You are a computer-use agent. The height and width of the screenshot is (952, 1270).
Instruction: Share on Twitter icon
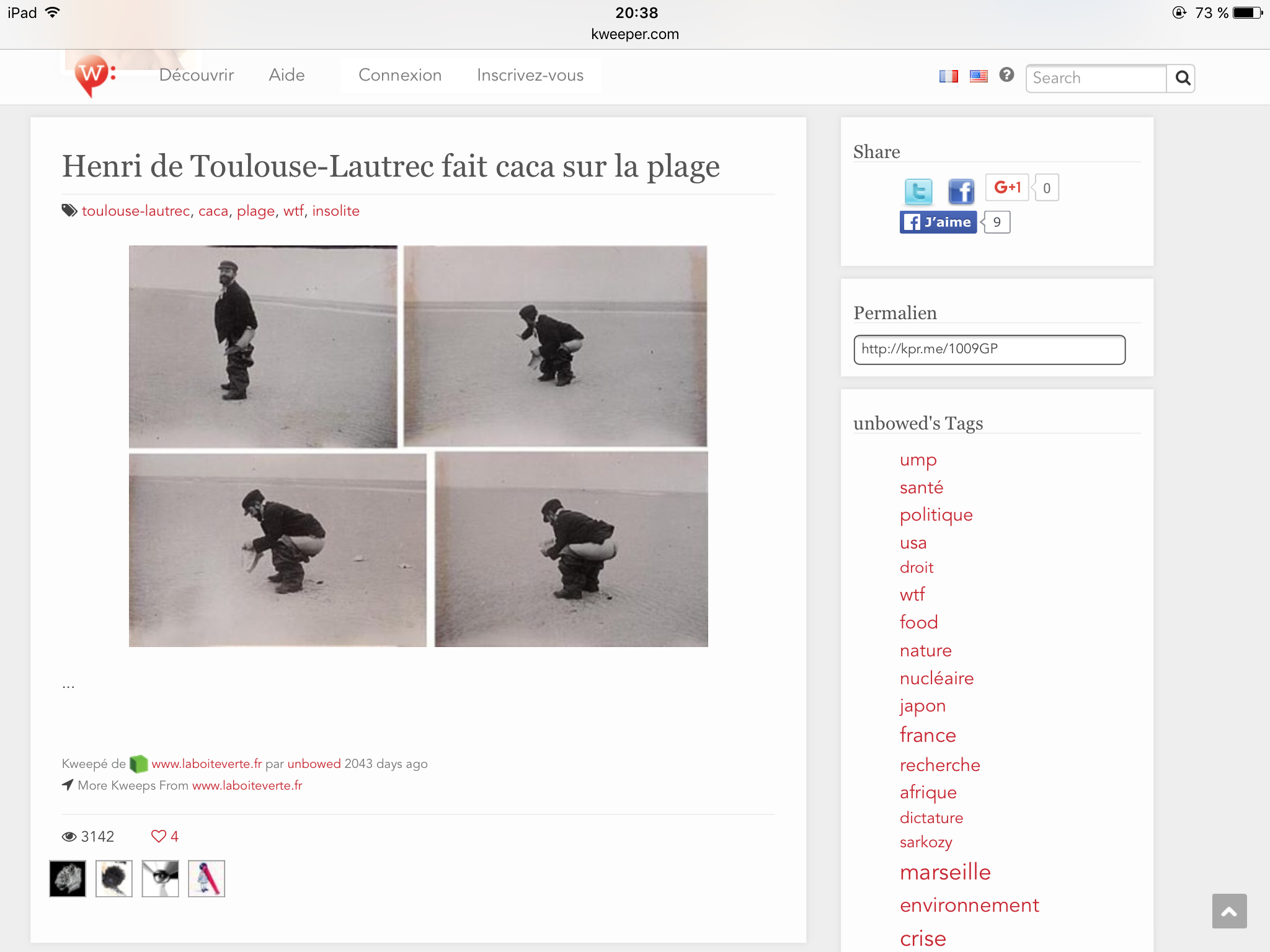(x=918, y=191)
